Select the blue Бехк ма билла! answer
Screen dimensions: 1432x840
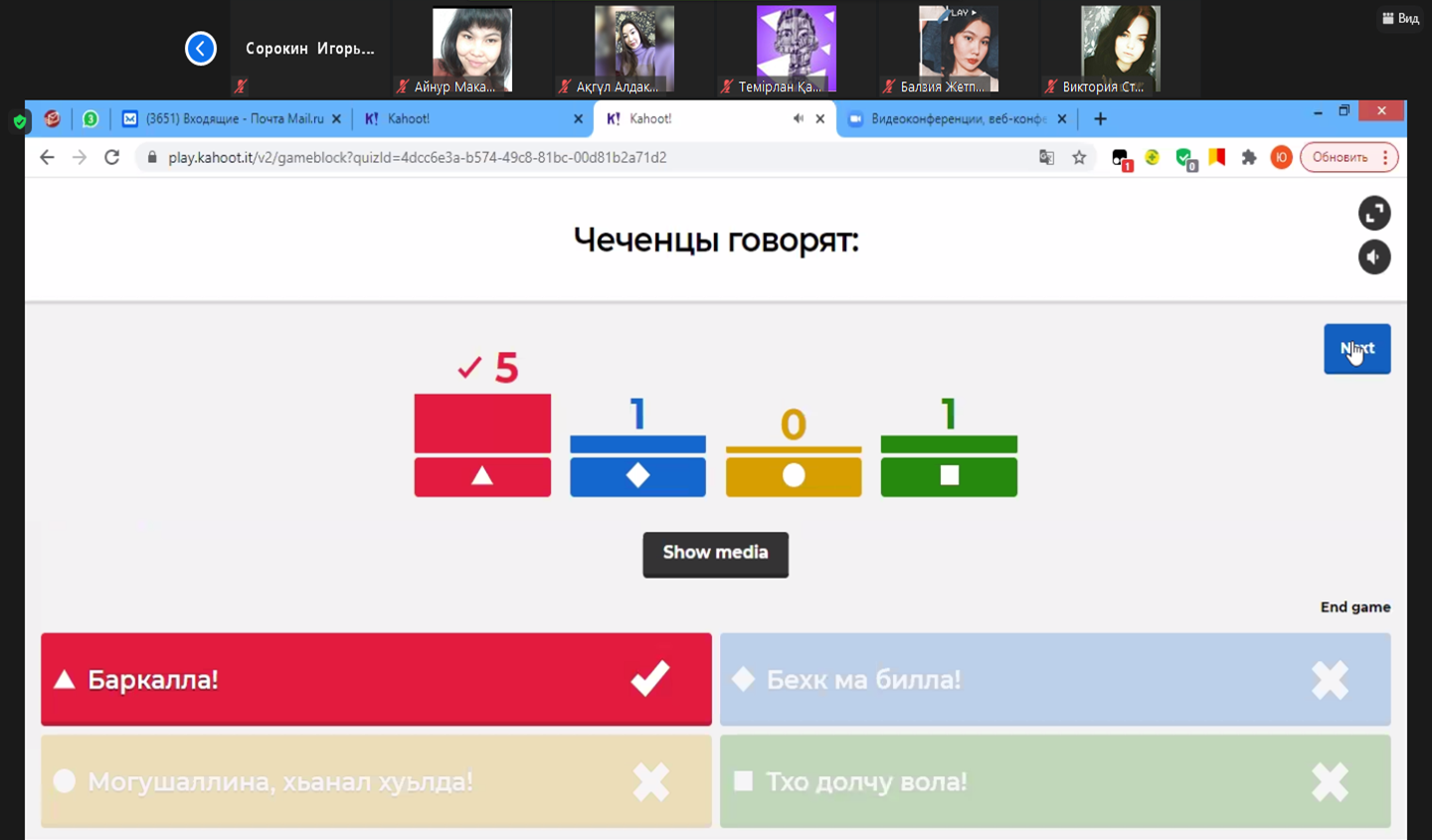tap(1054, 680)
